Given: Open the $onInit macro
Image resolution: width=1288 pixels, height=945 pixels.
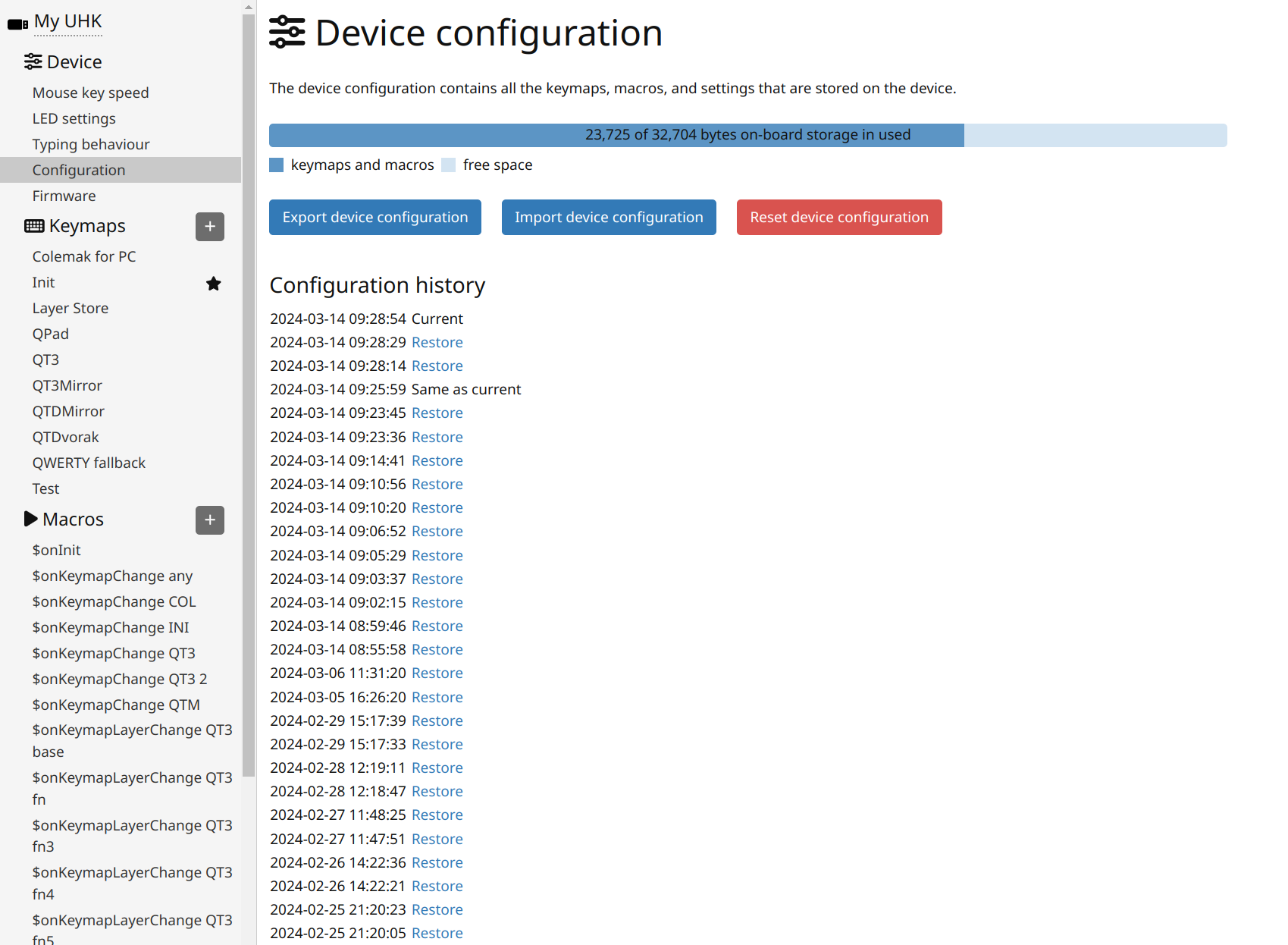Looking at the screenshot, I should click(56, 550).
